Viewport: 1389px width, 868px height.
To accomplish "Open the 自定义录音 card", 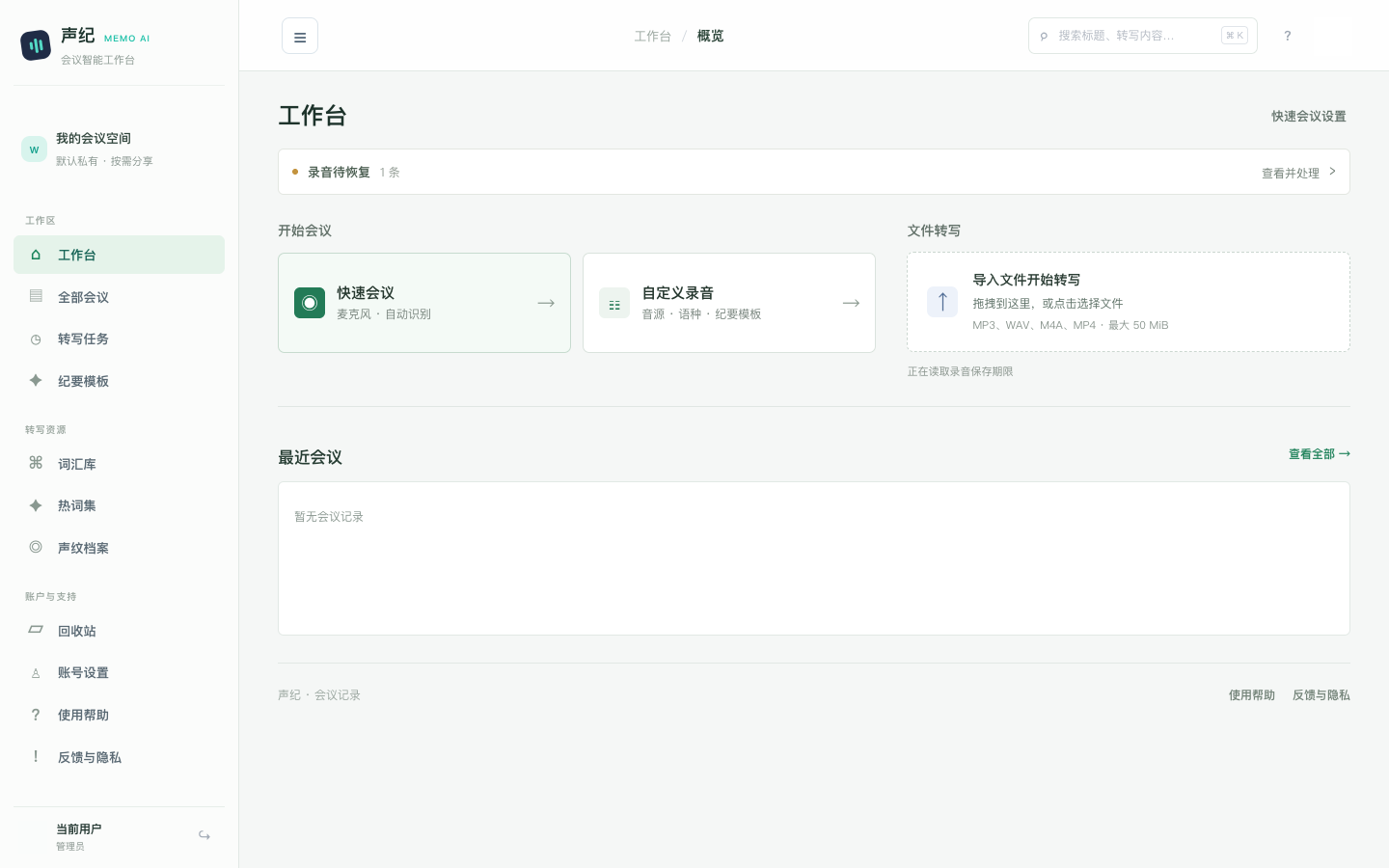I will click(x=729, y=303).
